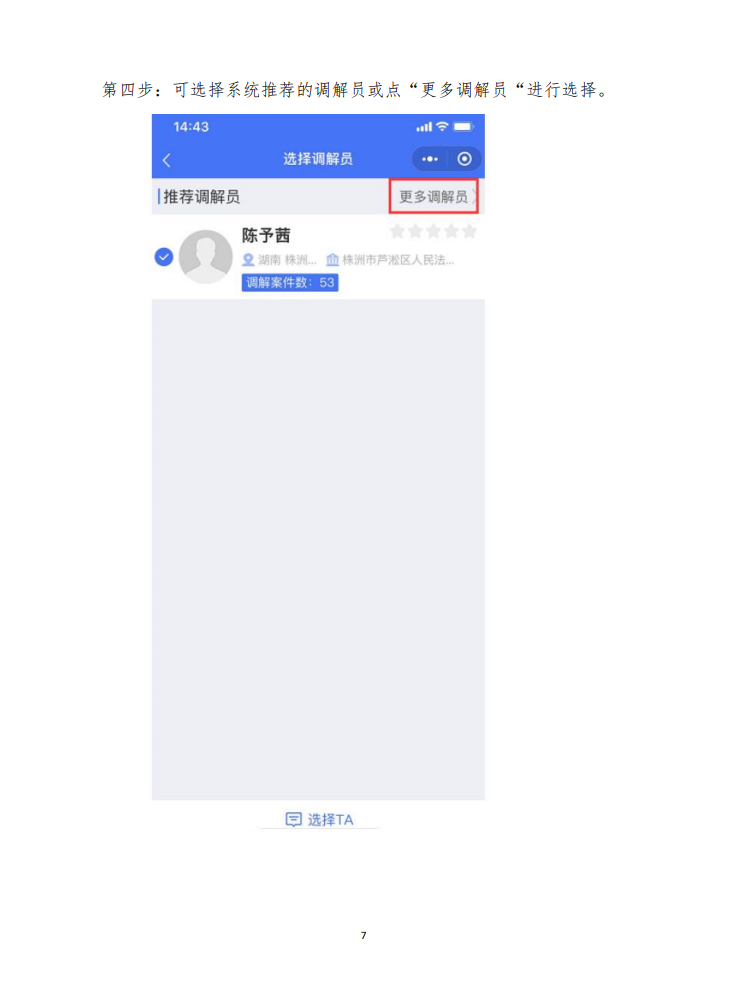Click the 推荐调解员 section heading

(x=202, y=197)
